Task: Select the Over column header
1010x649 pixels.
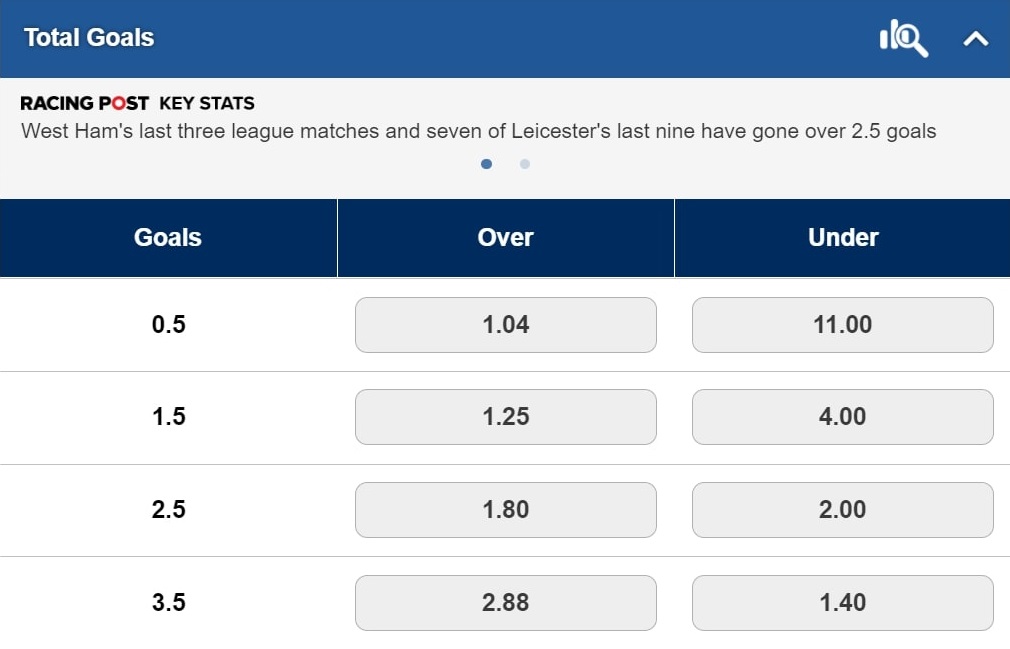Action: click(505, 237)
